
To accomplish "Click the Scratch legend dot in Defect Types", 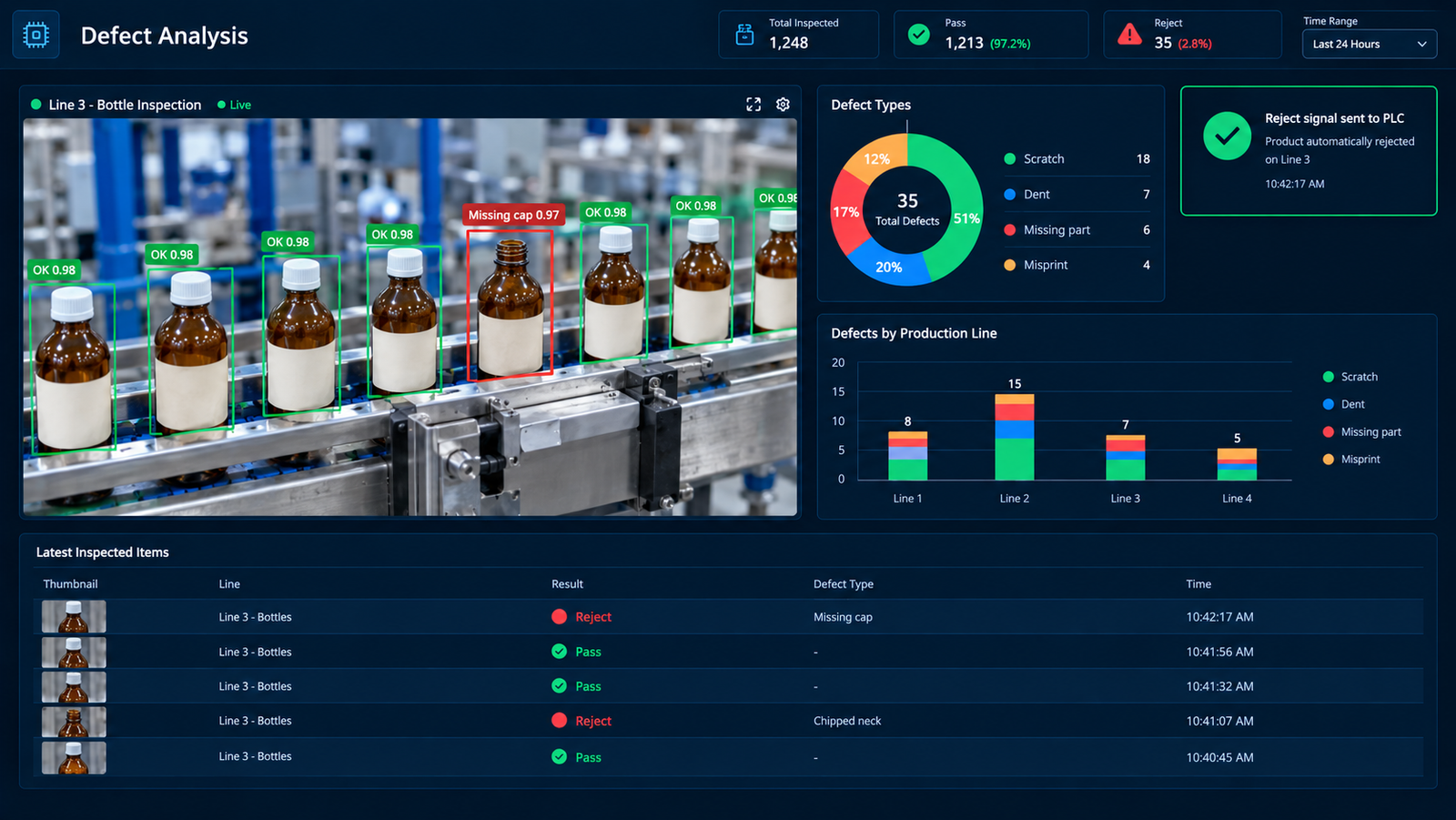I will (x=1009, y=158).
